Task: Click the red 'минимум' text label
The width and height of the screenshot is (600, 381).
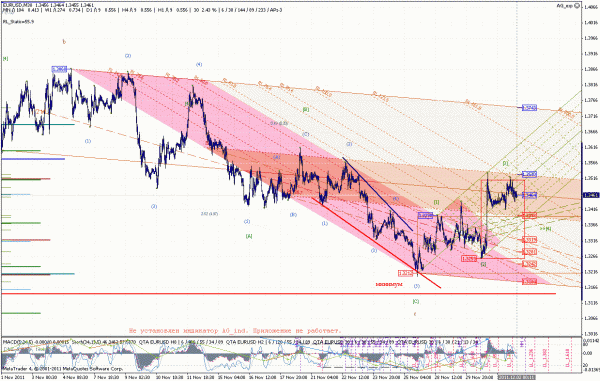Action: pyautogui.click(x=389, y=284)
